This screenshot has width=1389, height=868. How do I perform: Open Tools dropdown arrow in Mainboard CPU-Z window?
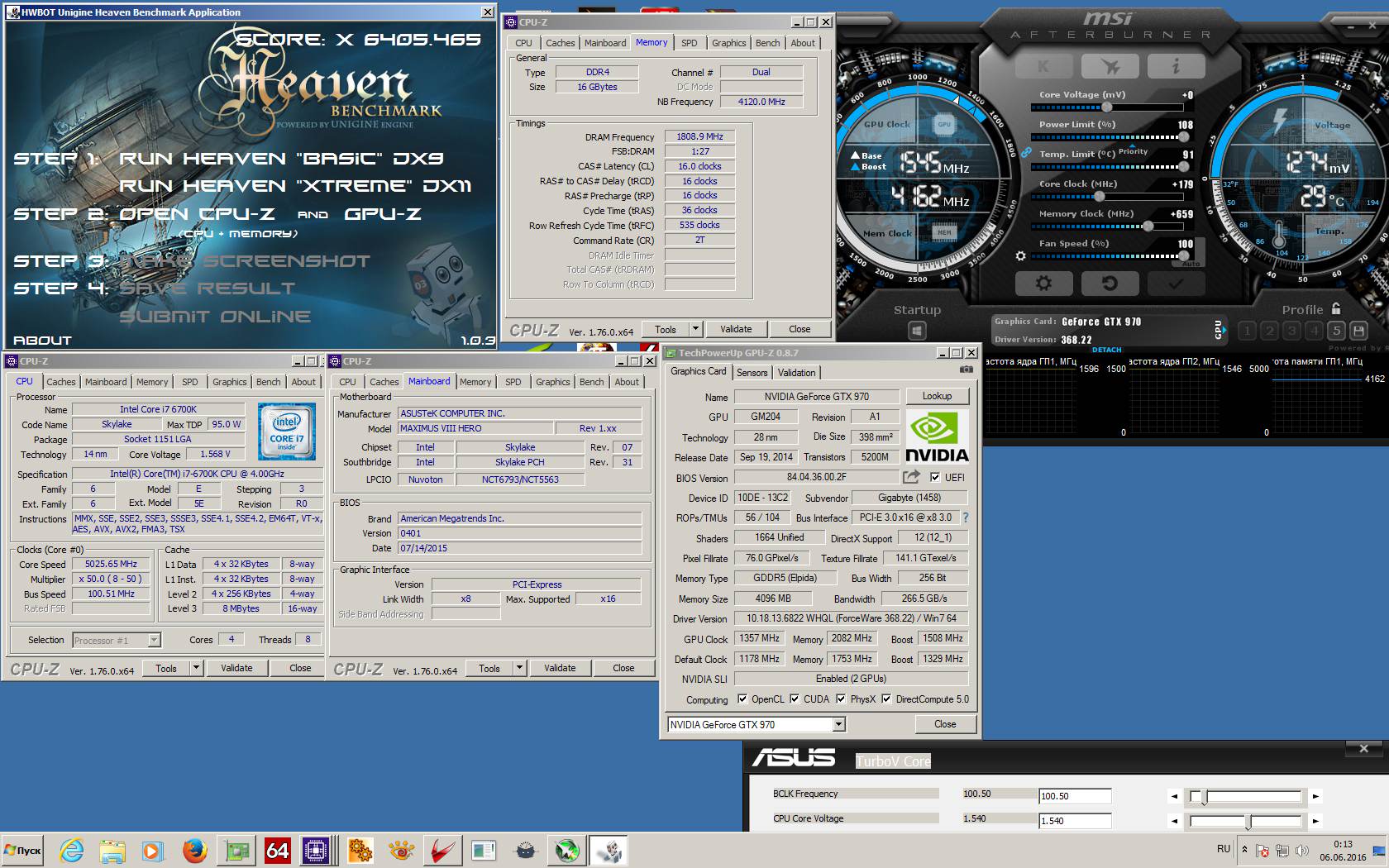click(x=520, y=668)
